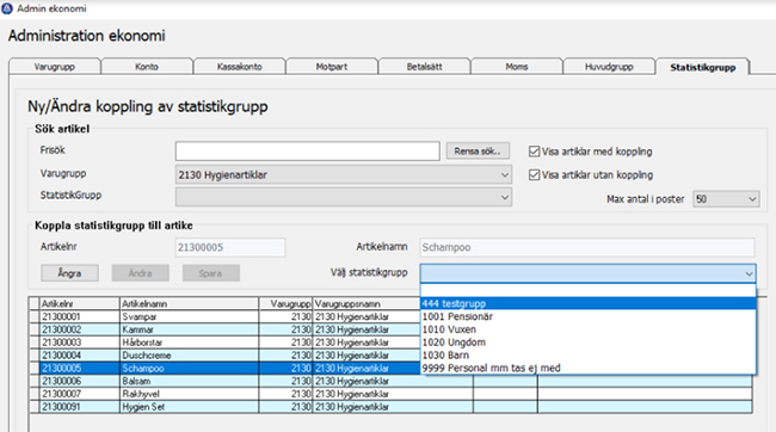
Task: Select the Kassakonto tab
Action: 240,66
